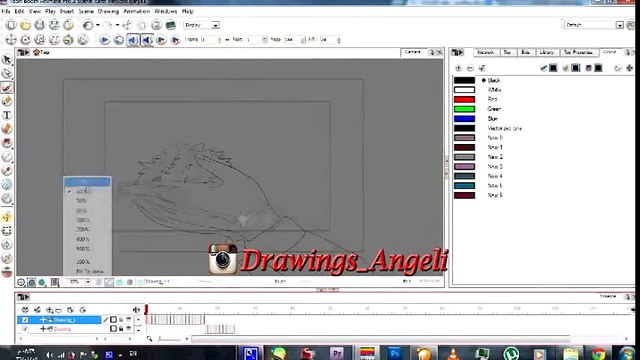
Task: Choose 50% in the zoom list
Action: pyautogui.click(x=87, y=201)
